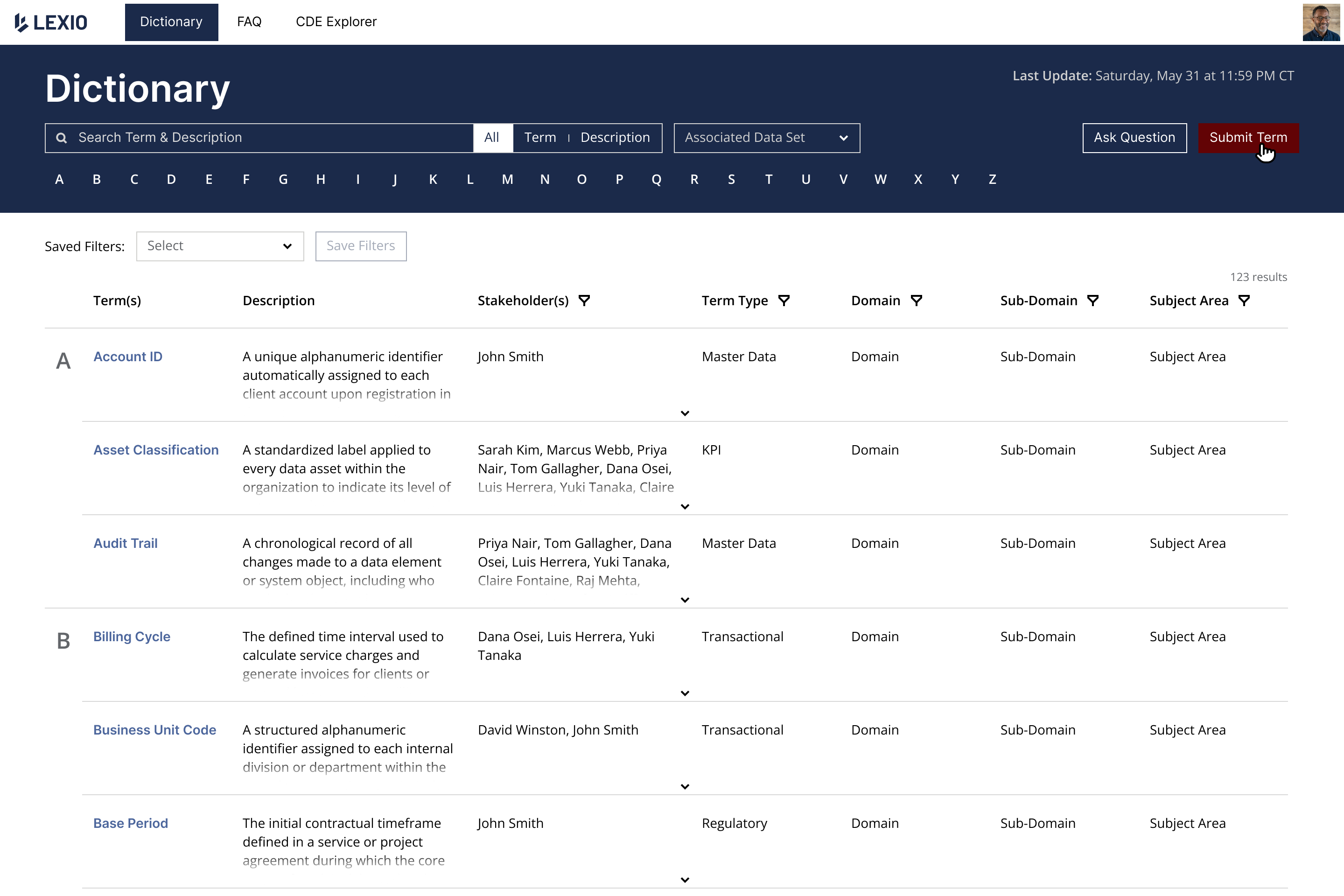Jump to letter D in alphabet bar
This screenshot has height=896, width=1344.
pos(171,179)
